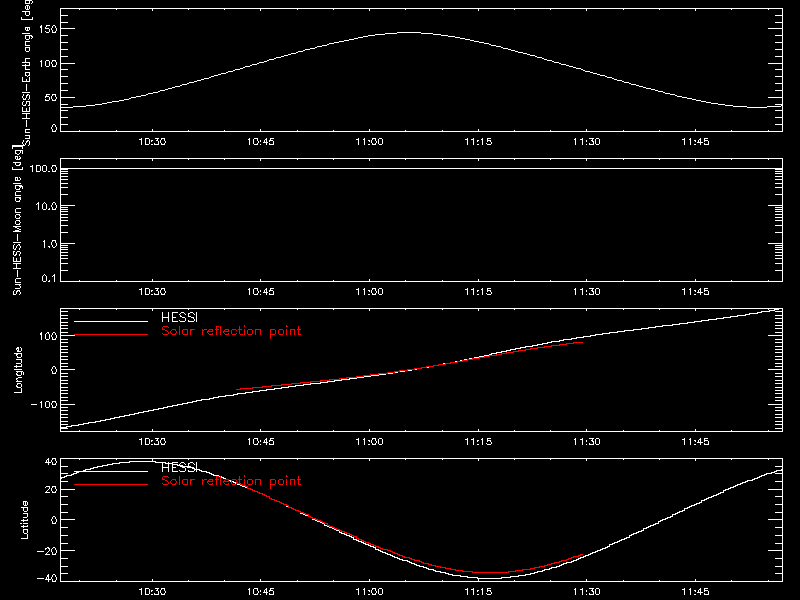Click 10:45 time label under Moon angle plot
Image resolution: width=800 pixels, height=600 pixels.
tap(261, 291)
